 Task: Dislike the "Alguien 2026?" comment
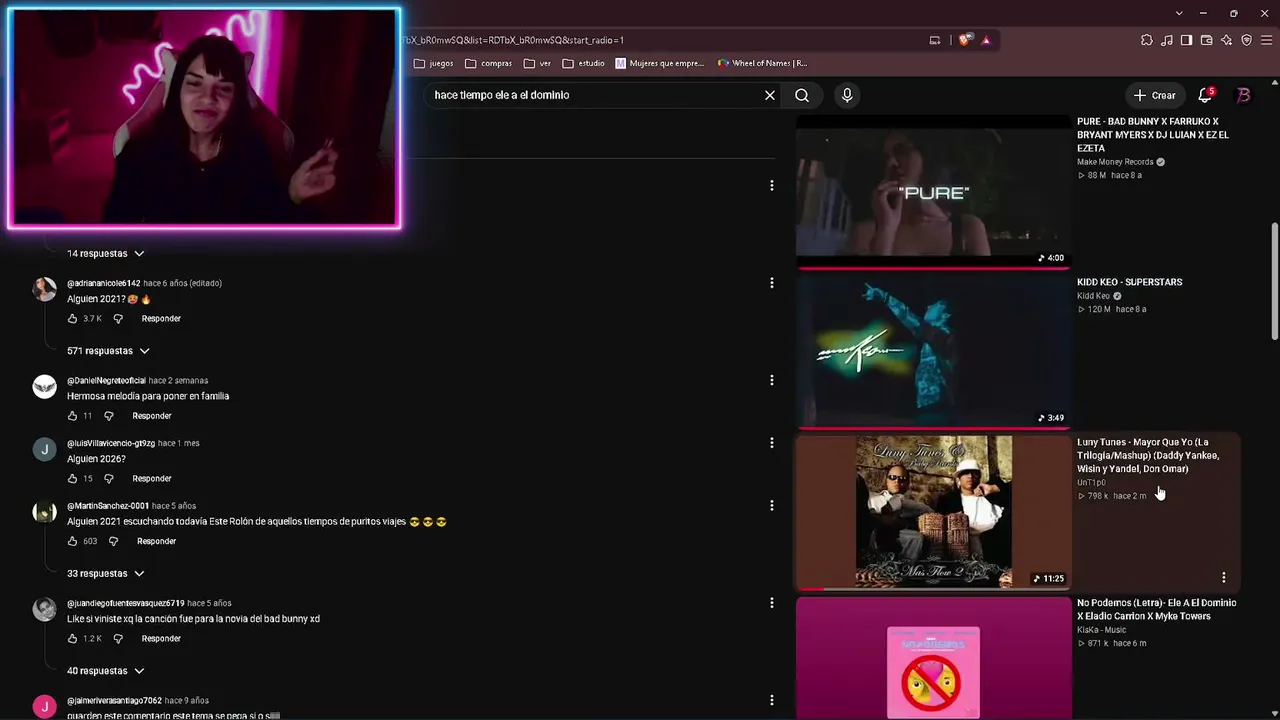pyautogui.click(x=109, y=479)
